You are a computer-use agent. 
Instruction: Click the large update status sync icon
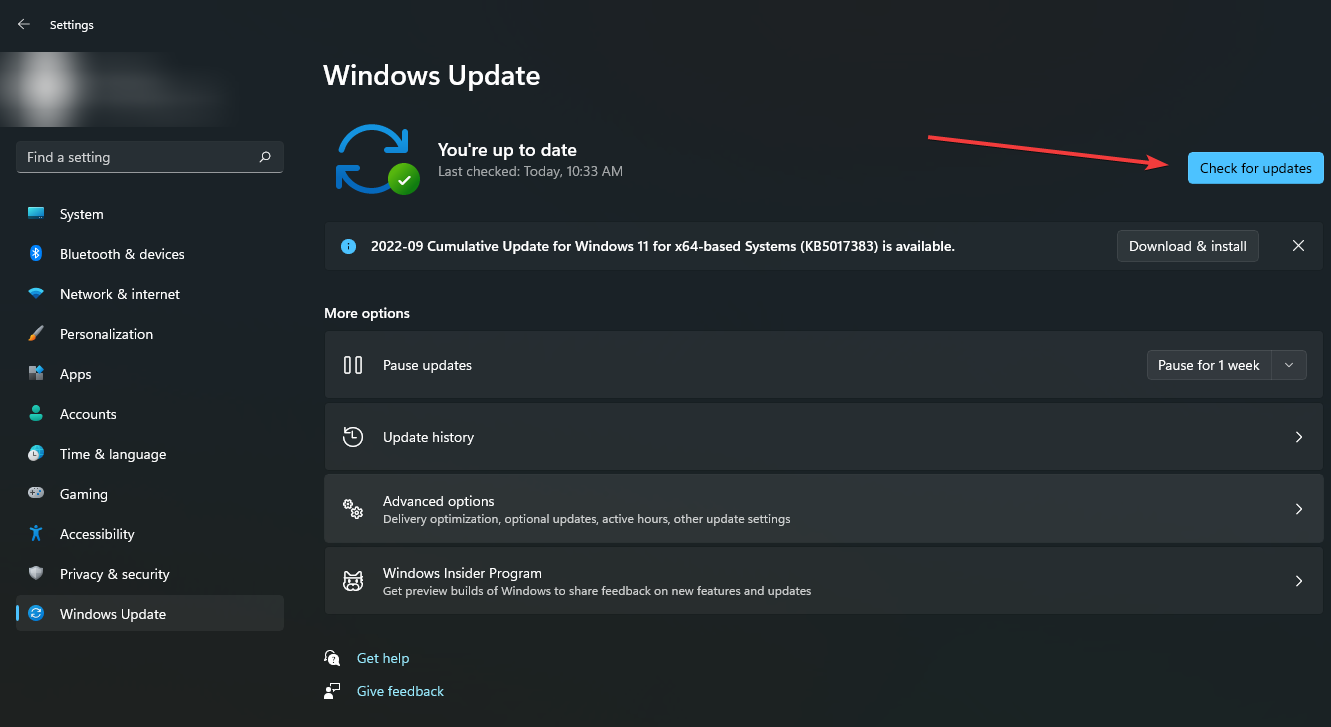376,159
